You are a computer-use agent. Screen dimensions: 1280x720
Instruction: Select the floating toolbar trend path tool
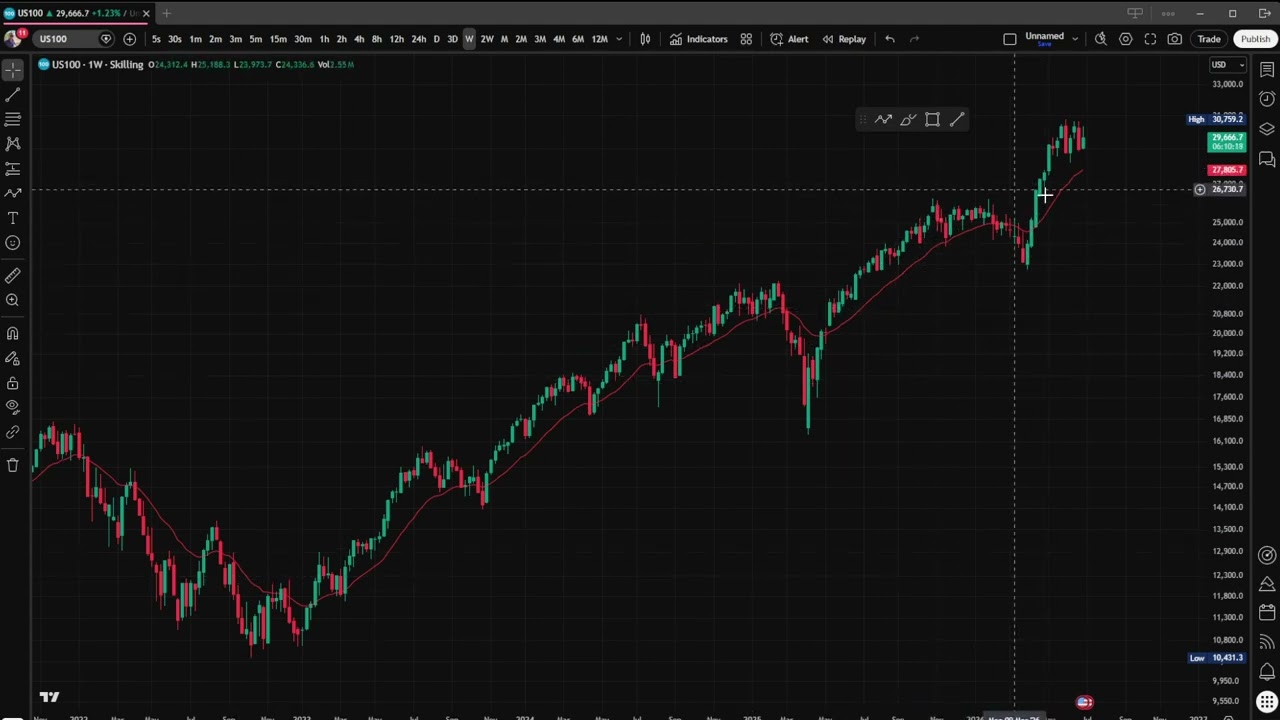(883, 120)
